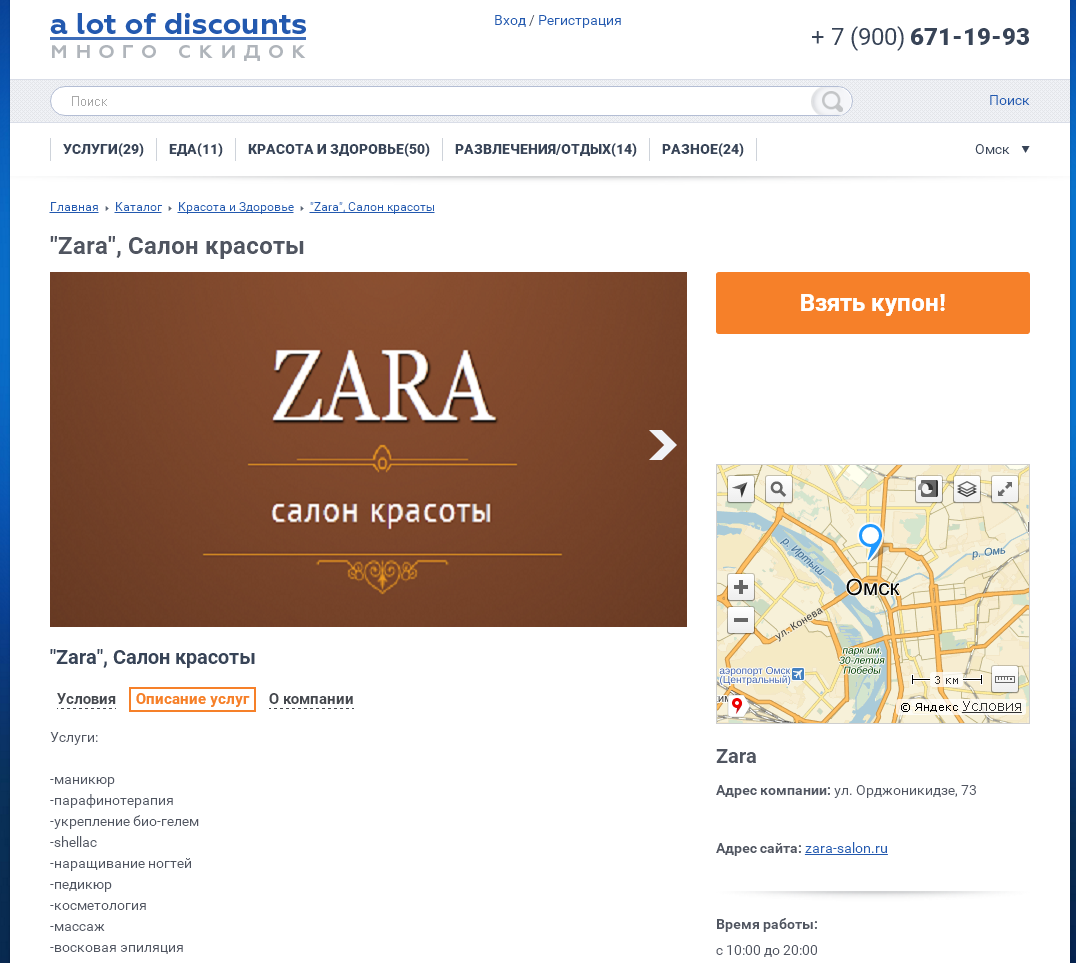Click the -массаж service line
The image size is (1076, 963).
pyautogui.click(x=78, y=927)
